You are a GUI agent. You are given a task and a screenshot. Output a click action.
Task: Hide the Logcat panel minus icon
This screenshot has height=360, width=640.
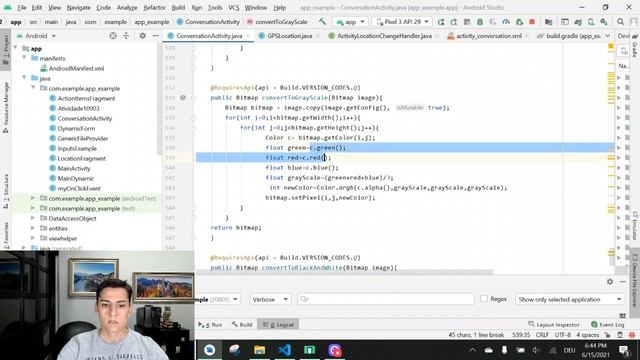pyautogui.click(x=623, y=282)
